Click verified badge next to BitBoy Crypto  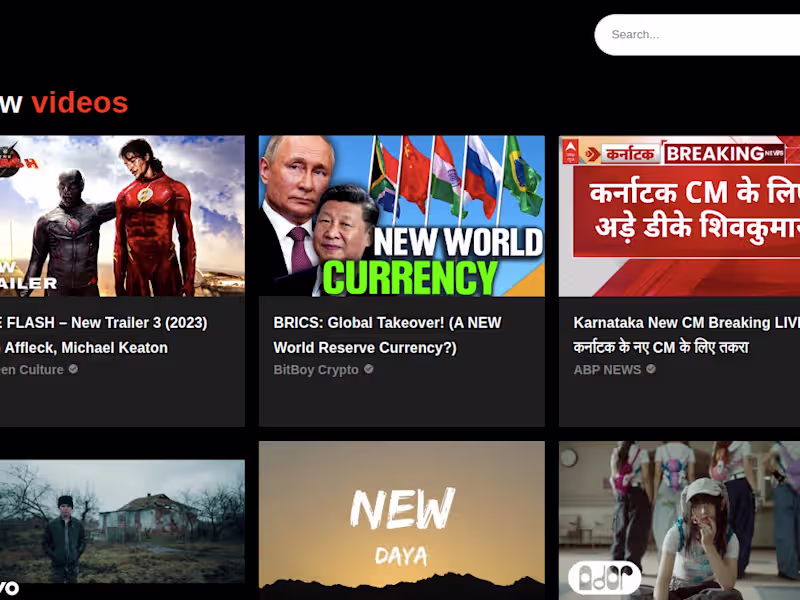(x=368, y=369)
